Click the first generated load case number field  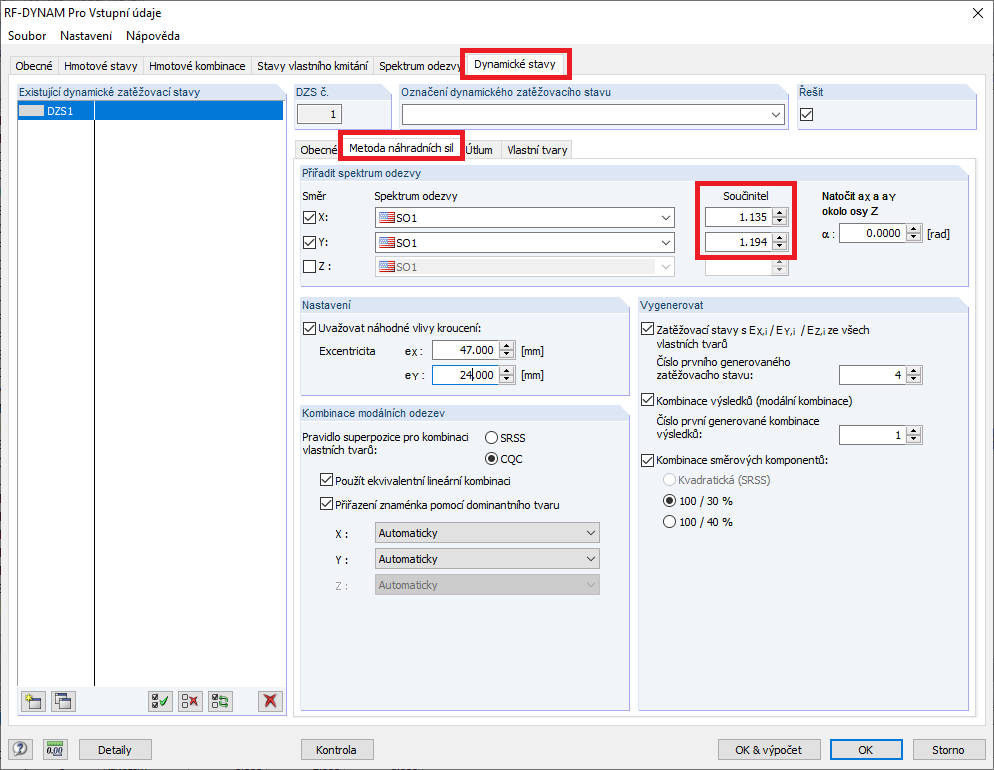pos(873,375)
